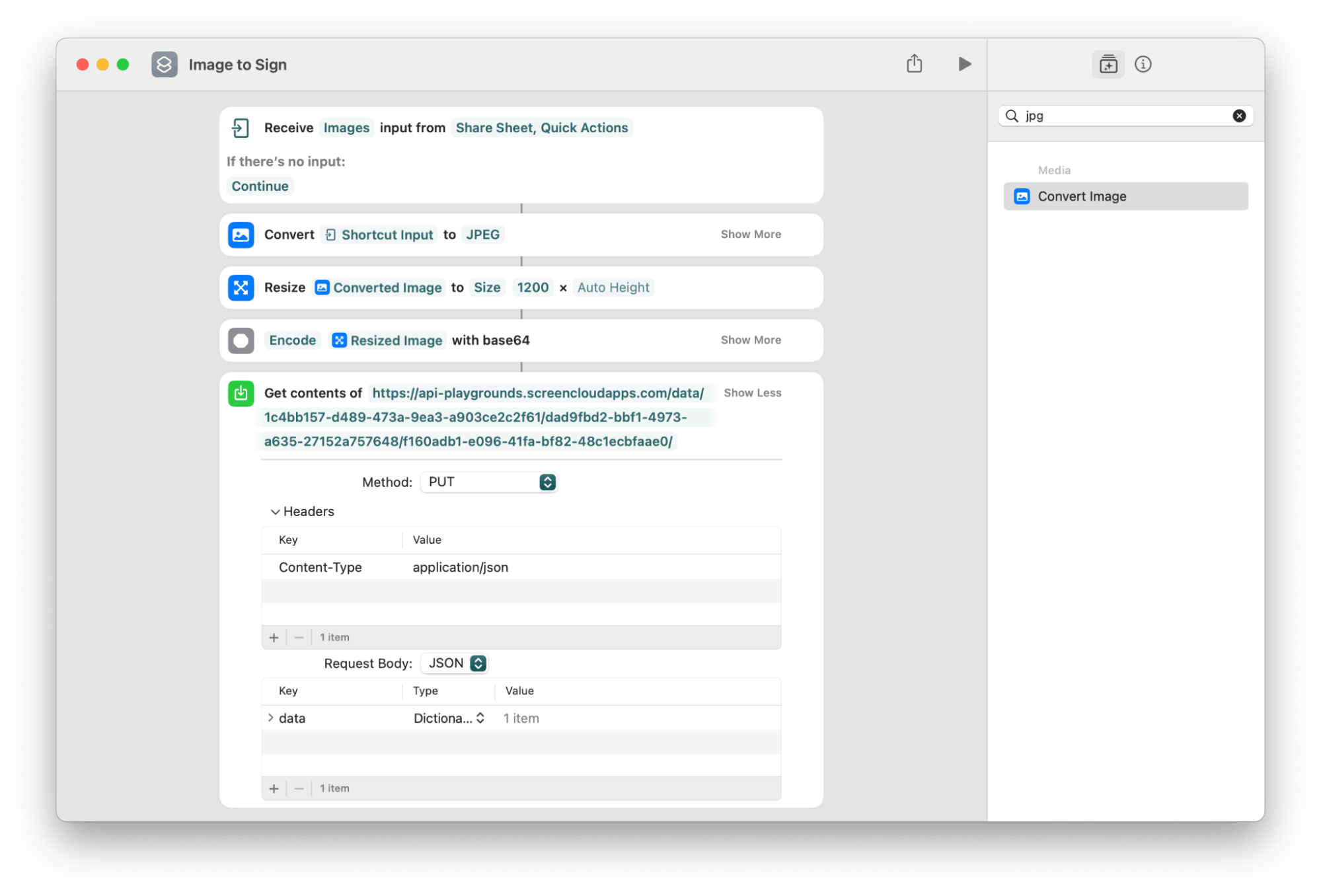Viewport: 1321px width, 896px height.
Task: Show More options for Encode step
Action: click(752, 339)
